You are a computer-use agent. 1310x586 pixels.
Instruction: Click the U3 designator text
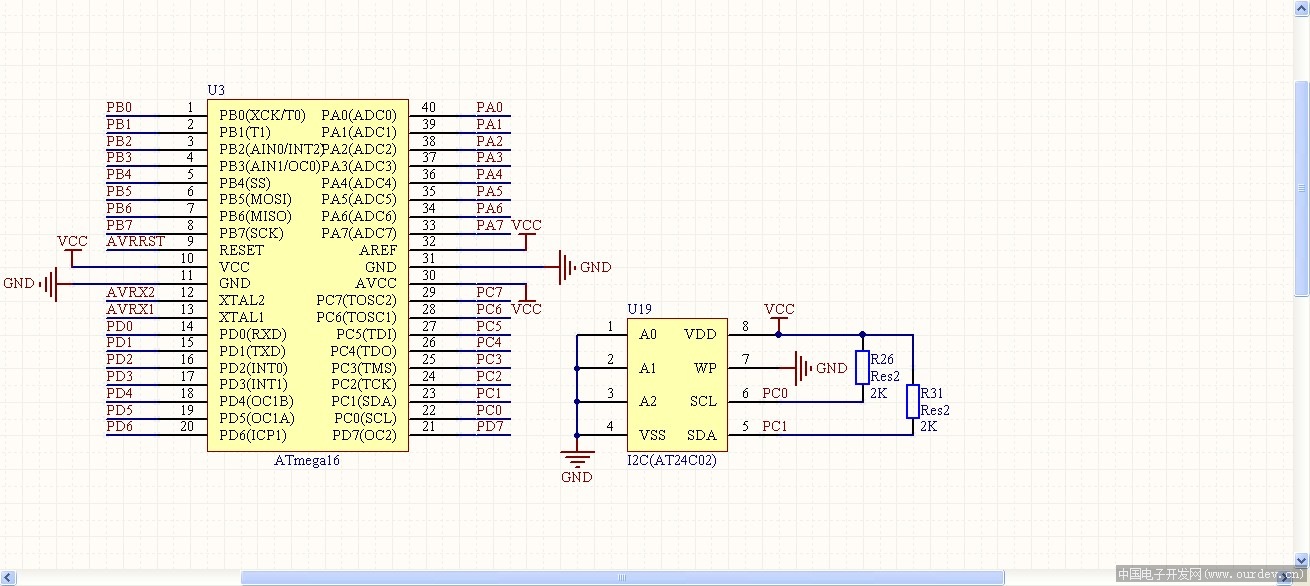tap(216, 90)
